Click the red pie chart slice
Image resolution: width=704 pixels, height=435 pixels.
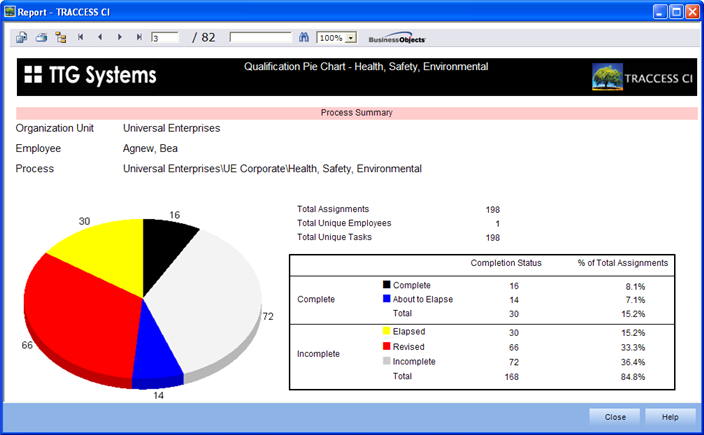click(81, 319)
